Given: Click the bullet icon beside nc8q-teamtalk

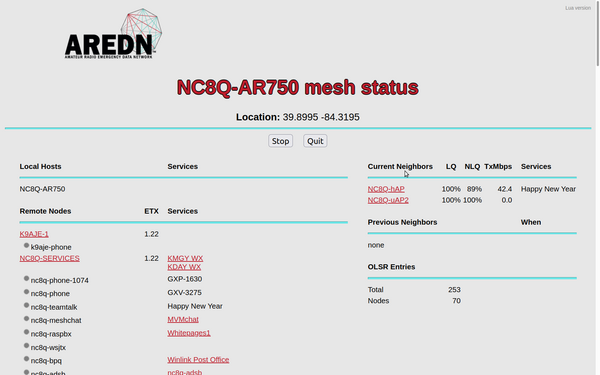Looking at the screenshot, I should [x=26, y=305].
